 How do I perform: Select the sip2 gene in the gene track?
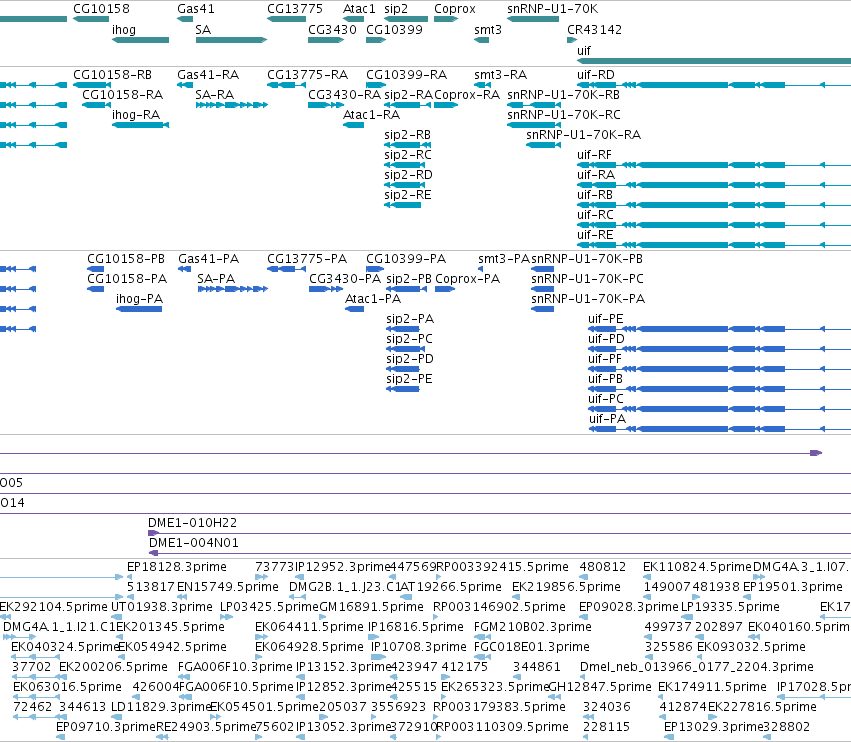pos(406,19)
